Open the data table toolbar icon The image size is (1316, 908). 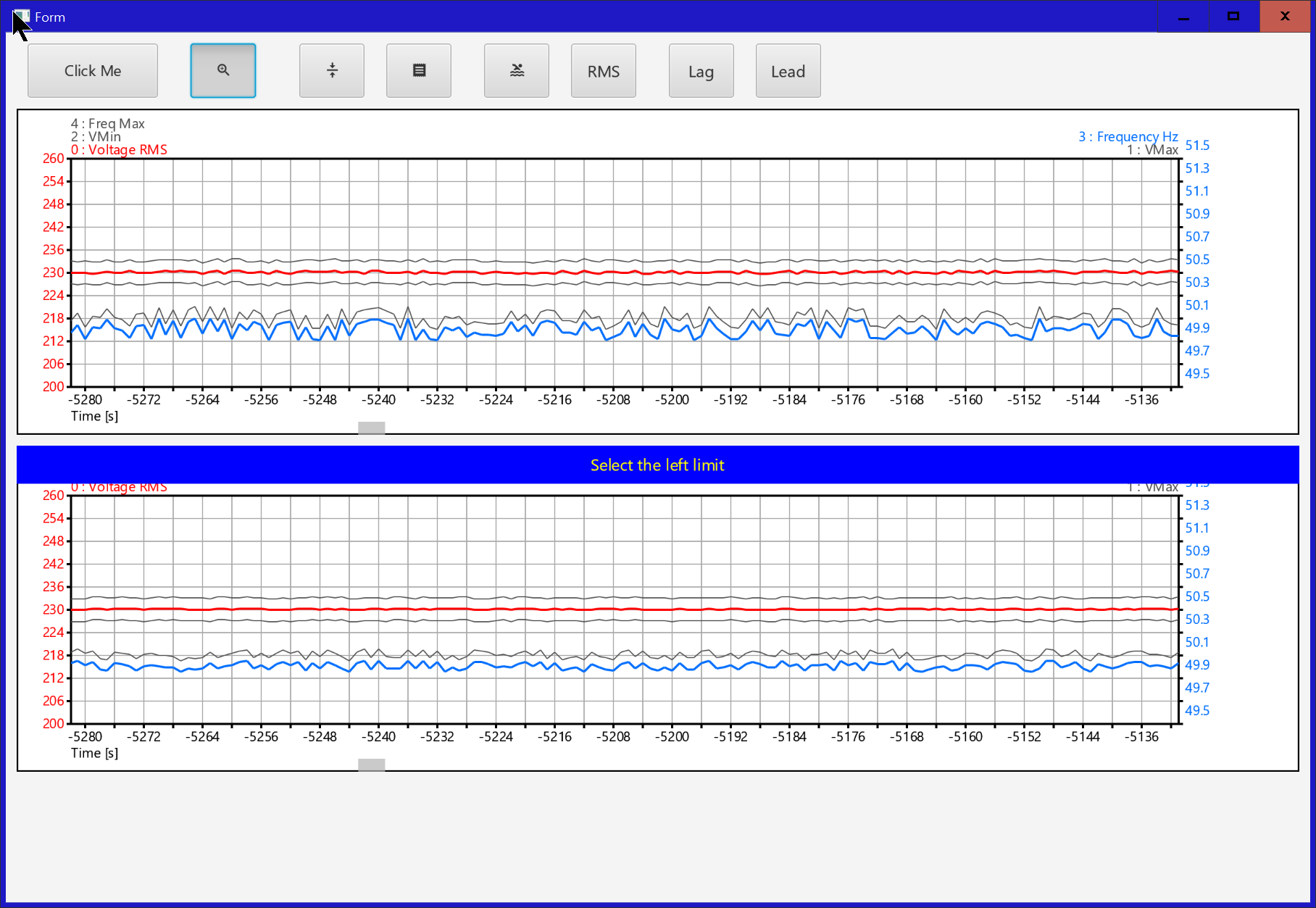(x=418, y=70)
